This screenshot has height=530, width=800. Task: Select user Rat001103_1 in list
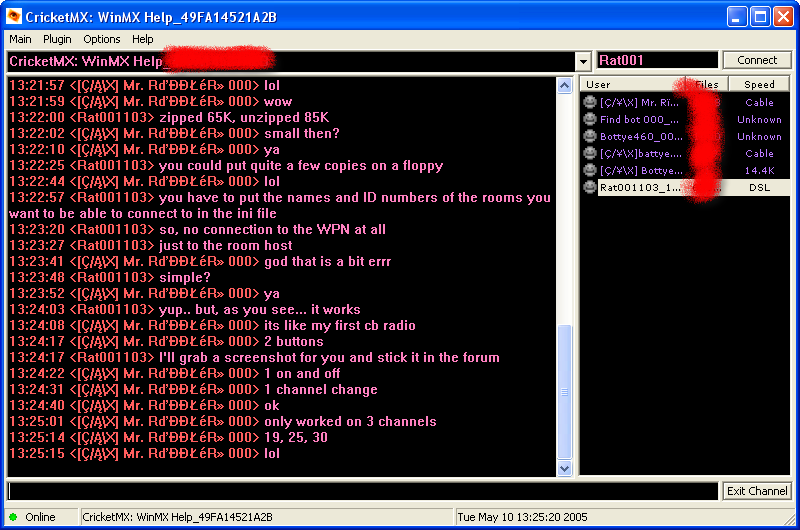click(640, 187)
